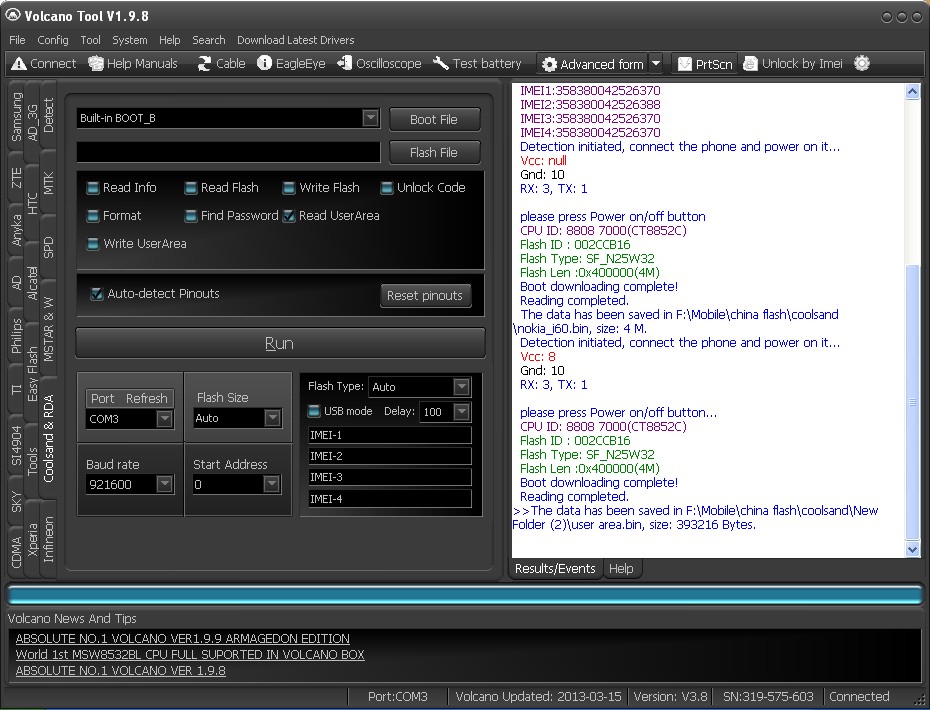Click the cyan progress bar
The image size is (930, 710).
pyautogui.click(x=464, y=596)
